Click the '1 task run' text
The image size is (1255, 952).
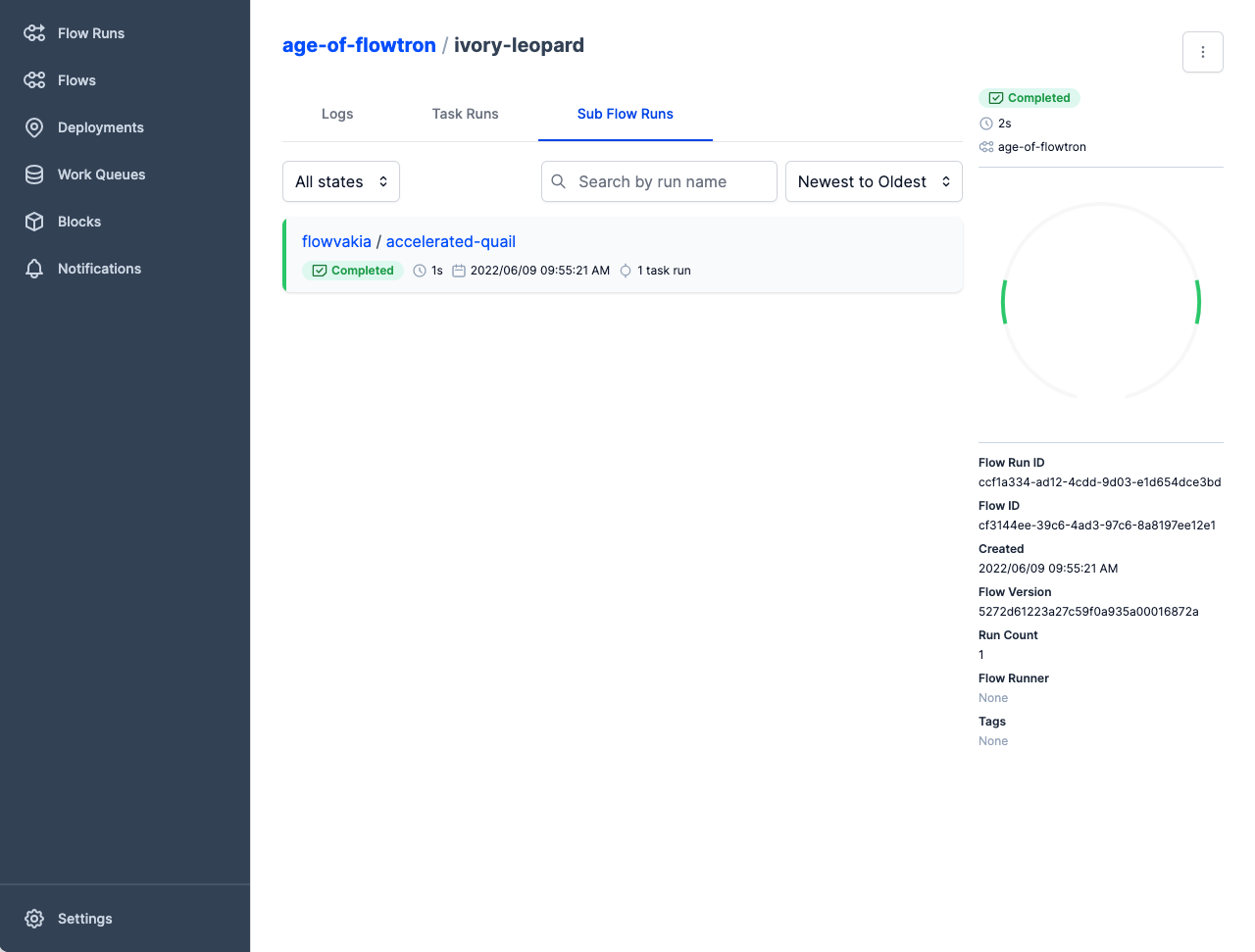pos(664,271)
